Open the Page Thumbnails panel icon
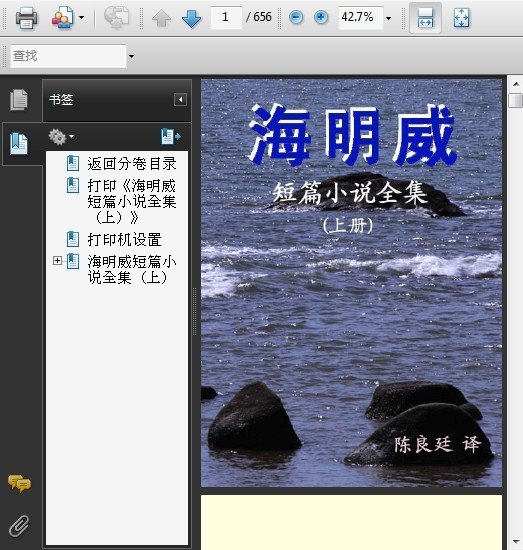Viewport: 523px width, 550px height. pos(19,100)
